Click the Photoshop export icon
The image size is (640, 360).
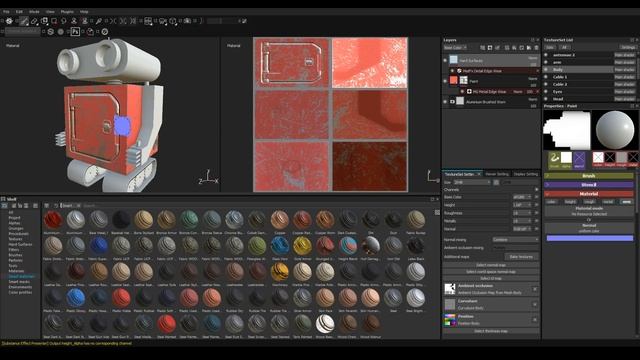75,31
